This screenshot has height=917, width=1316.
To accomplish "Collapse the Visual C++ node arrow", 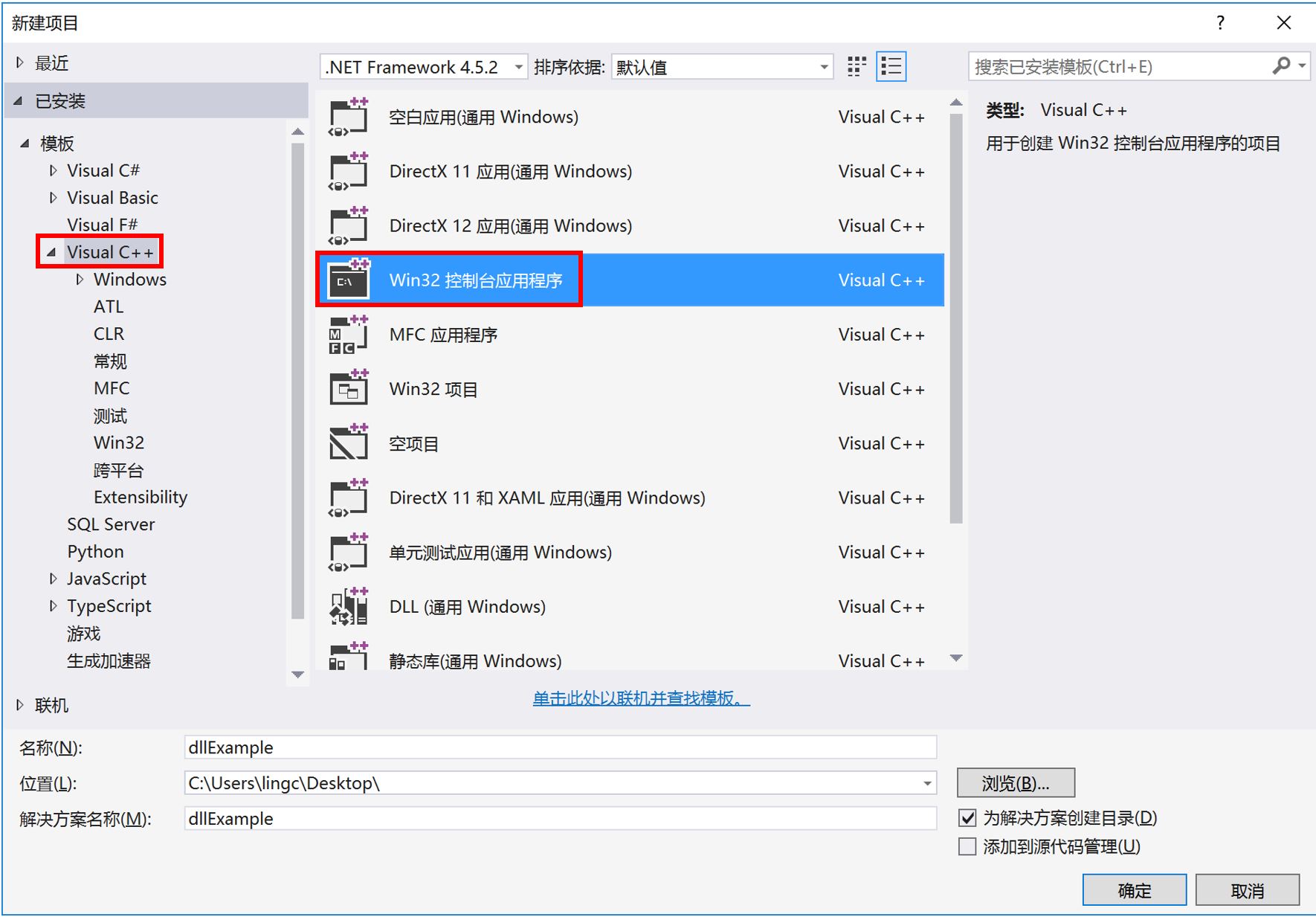I will (51, 252).
